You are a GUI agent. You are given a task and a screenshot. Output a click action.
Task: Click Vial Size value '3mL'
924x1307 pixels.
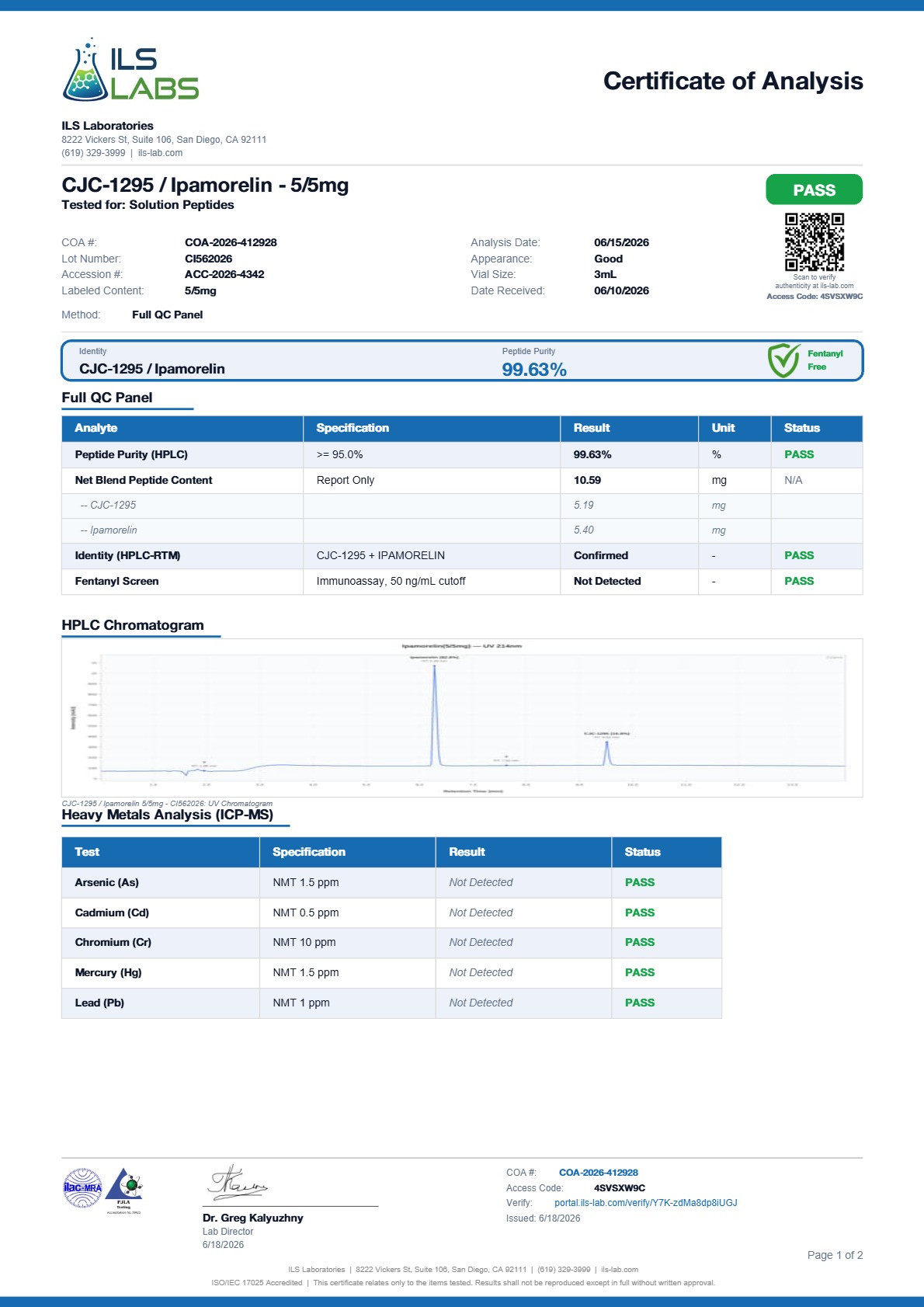[605, 274]
